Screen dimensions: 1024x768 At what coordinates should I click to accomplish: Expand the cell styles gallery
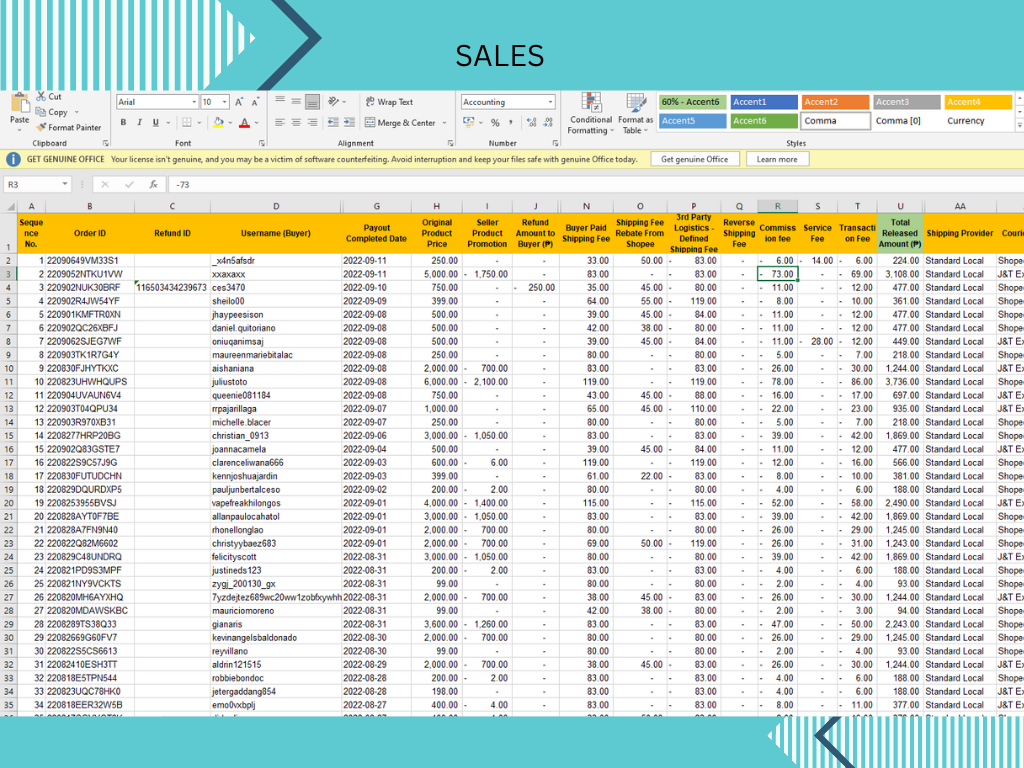click(x=1020, y=124)
